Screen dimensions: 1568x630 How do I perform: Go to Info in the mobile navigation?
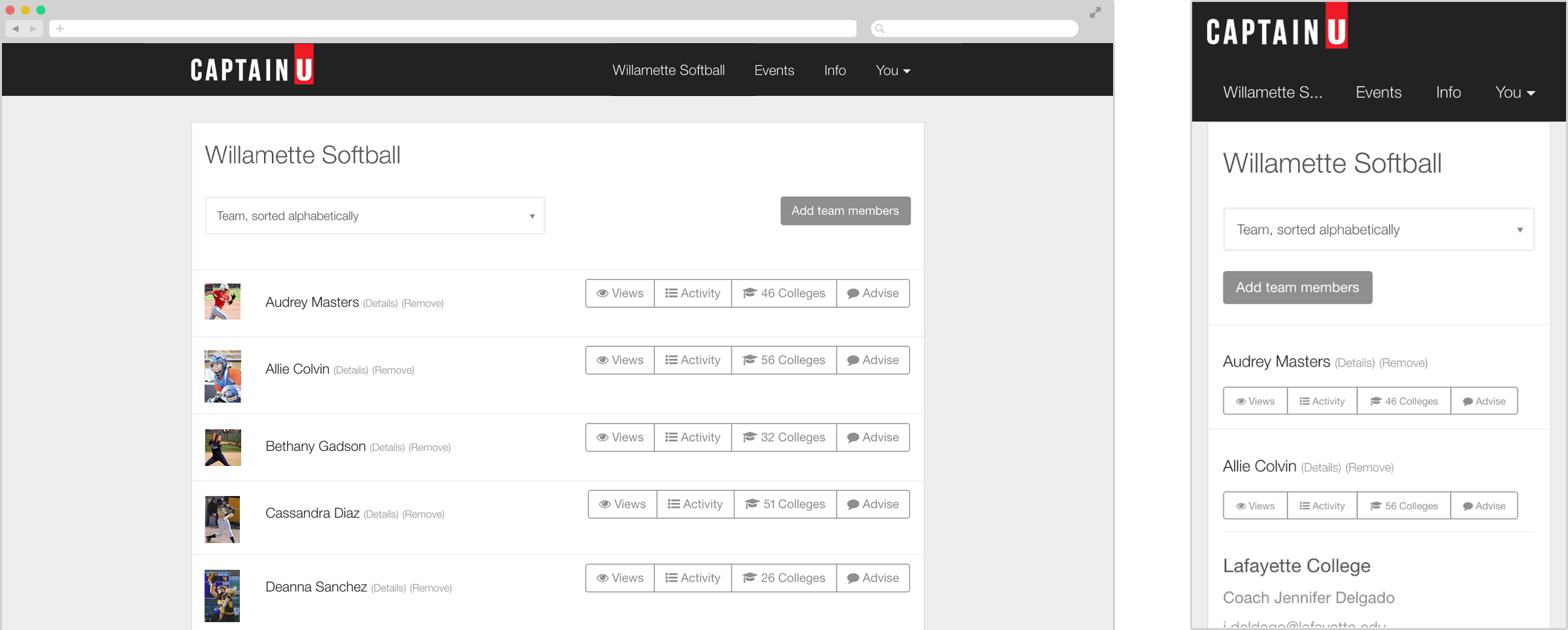tap(1448, 93)
